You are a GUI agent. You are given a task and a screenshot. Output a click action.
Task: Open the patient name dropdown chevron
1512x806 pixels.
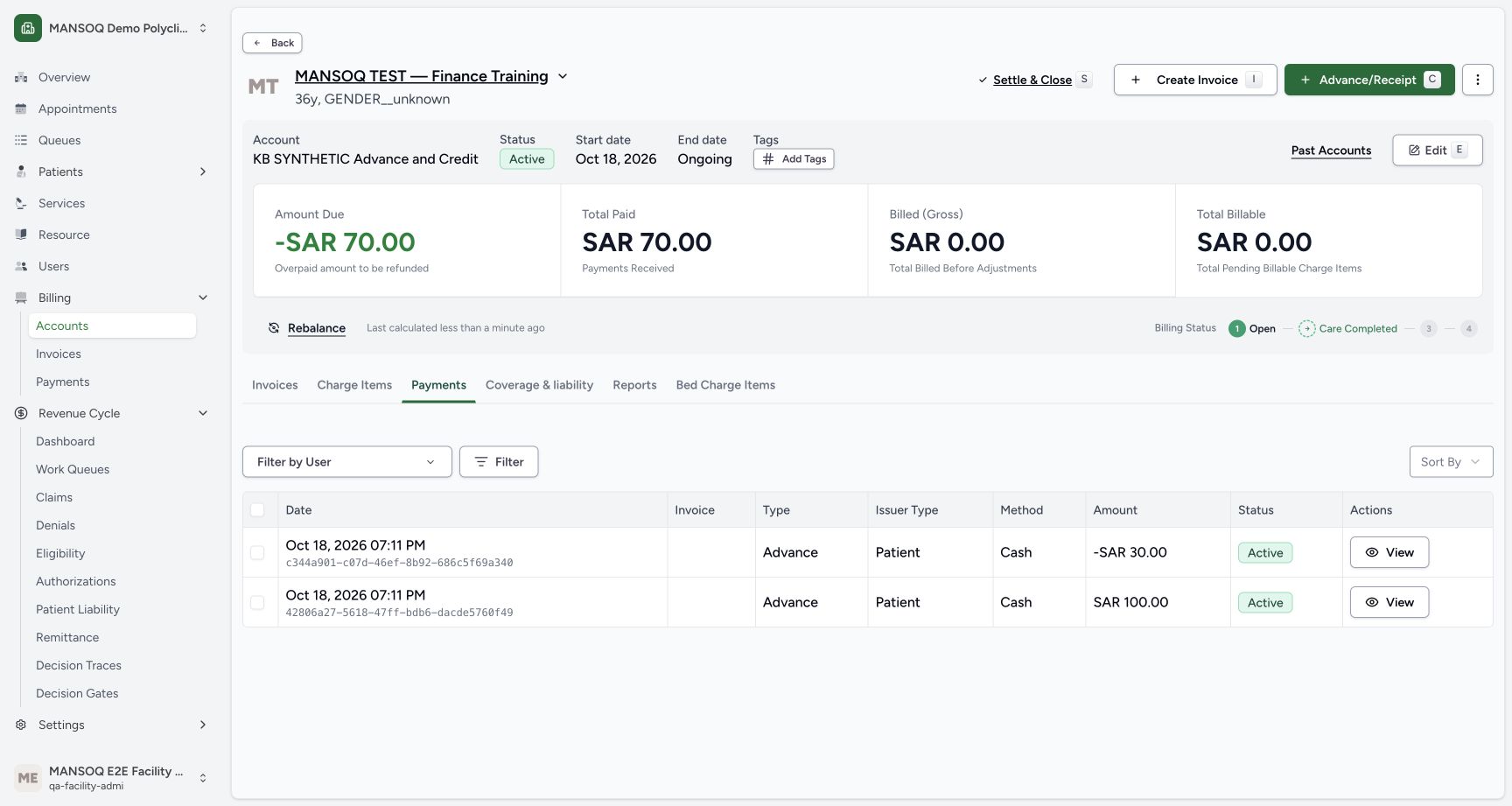point(563,76)
